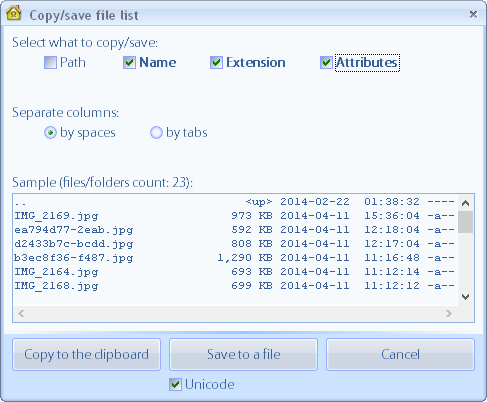Click the horizontal scroll right arrow
Viewport: 487px width, 402px height.
coord(449,313)
